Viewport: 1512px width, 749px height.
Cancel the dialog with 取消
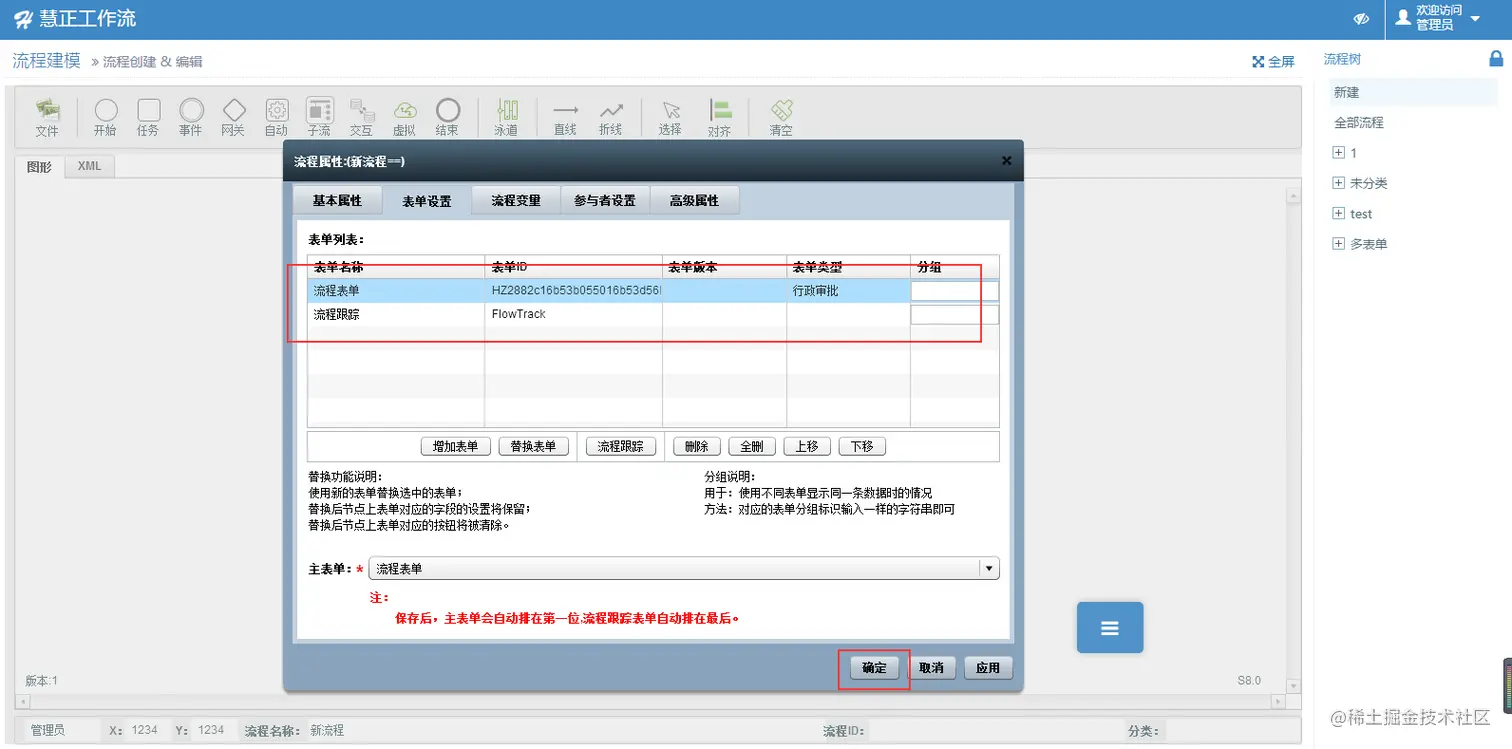[x=931, y=668]
